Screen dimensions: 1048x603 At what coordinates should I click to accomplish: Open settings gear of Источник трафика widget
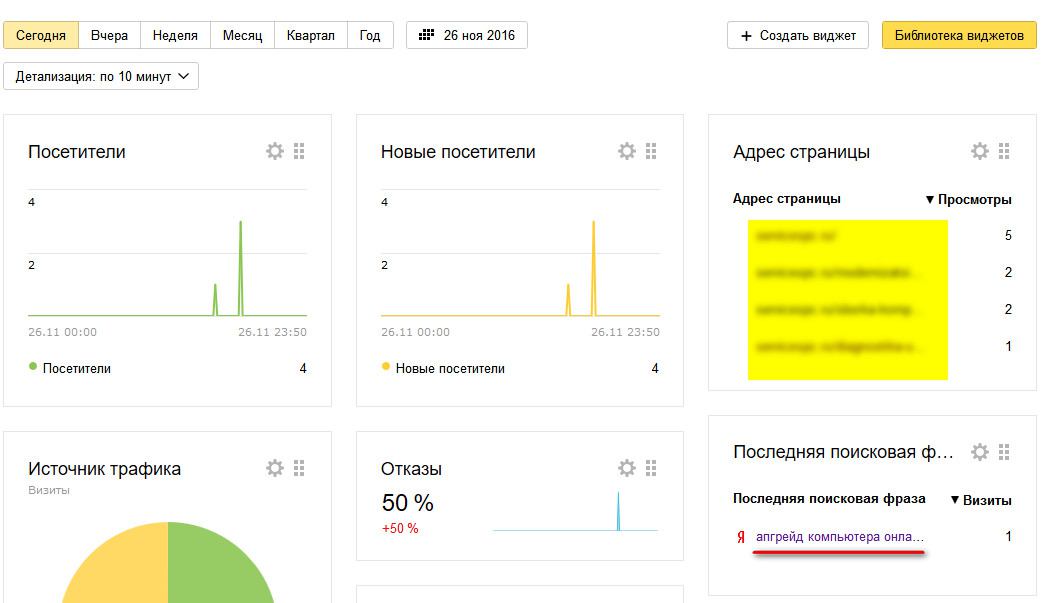[275, 468]
